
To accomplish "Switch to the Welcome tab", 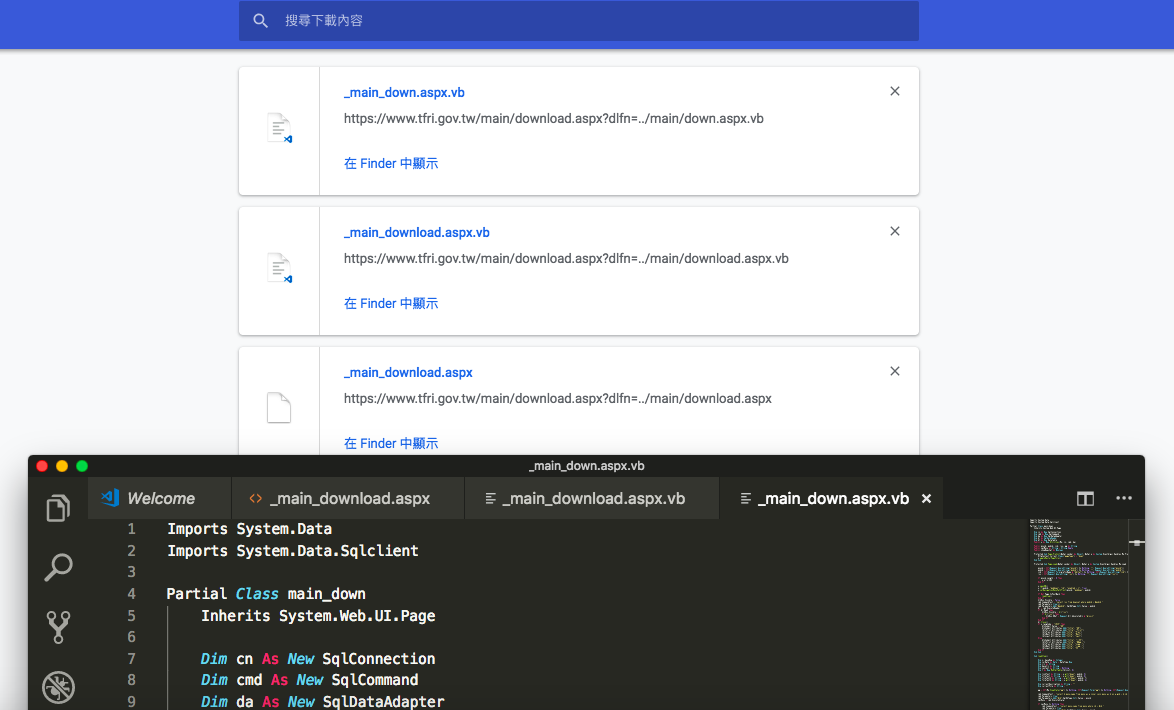I will point(159,499).
